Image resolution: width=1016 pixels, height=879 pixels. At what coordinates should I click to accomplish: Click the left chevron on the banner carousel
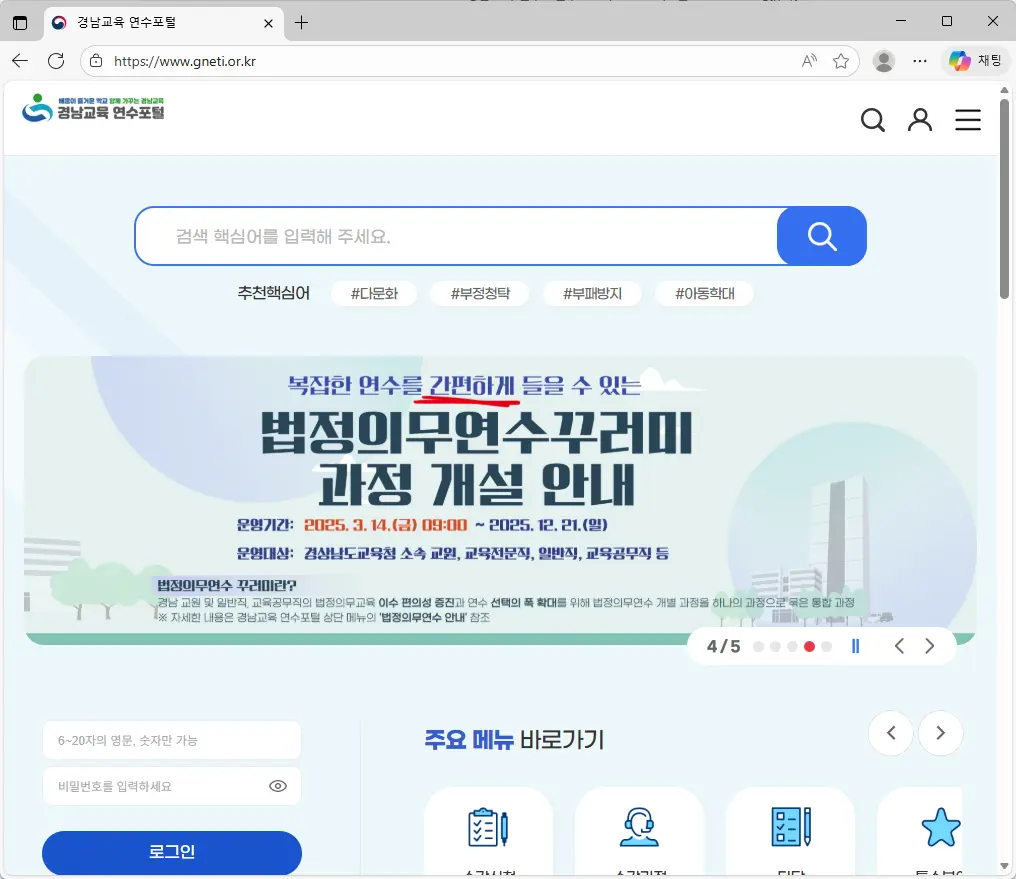(x=899, y=646)
